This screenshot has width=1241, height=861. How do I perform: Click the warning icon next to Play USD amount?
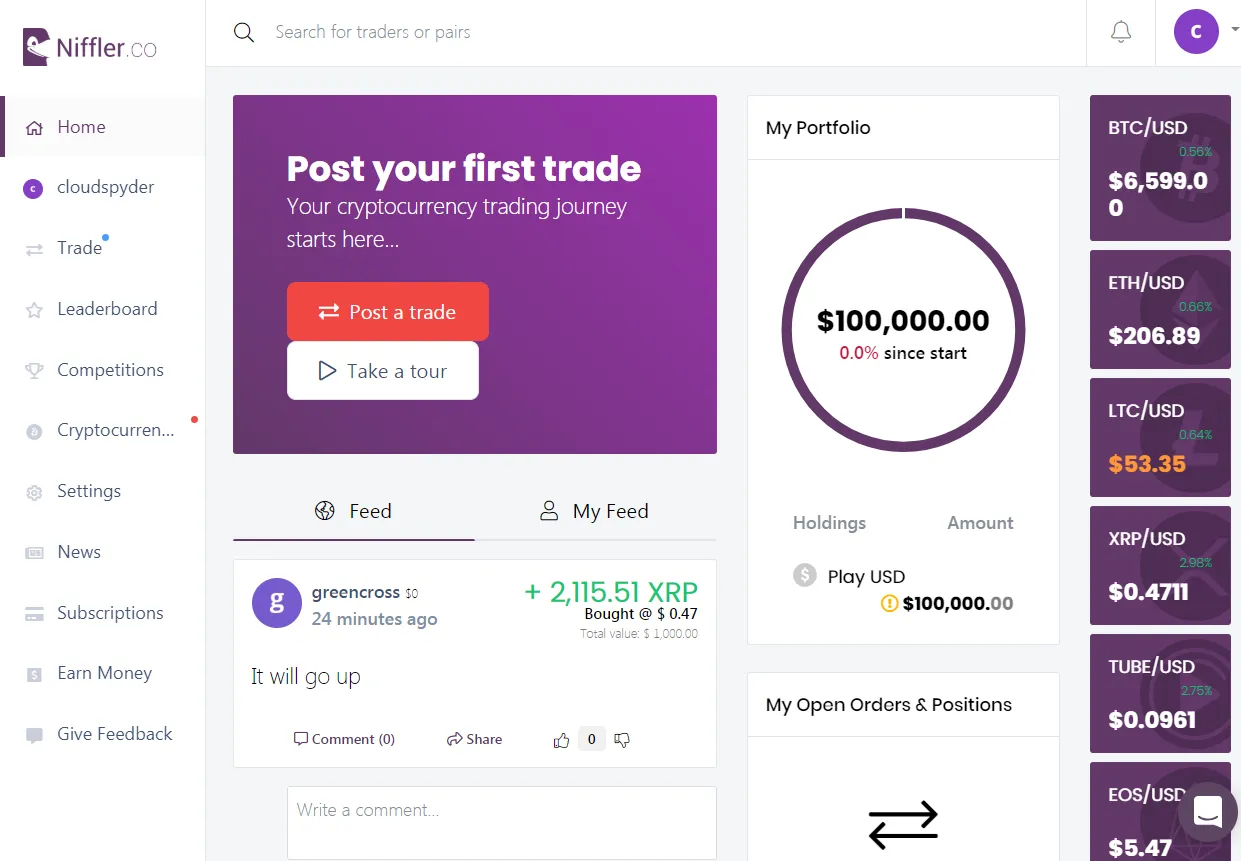click(x=889, y=603)
